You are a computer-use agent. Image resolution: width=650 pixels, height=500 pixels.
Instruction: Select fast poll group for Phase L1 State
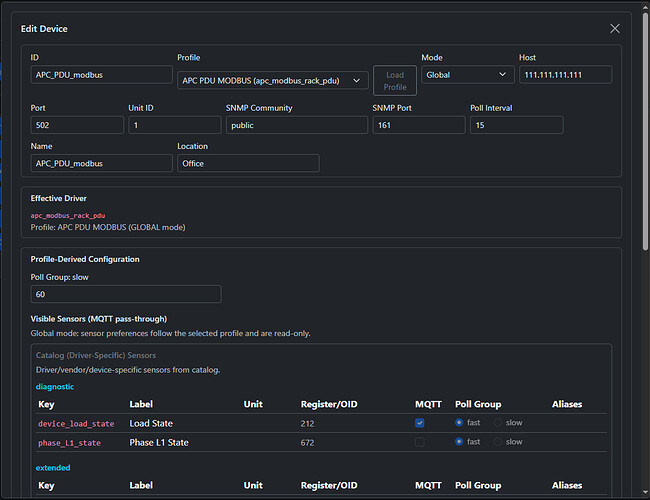459,442
